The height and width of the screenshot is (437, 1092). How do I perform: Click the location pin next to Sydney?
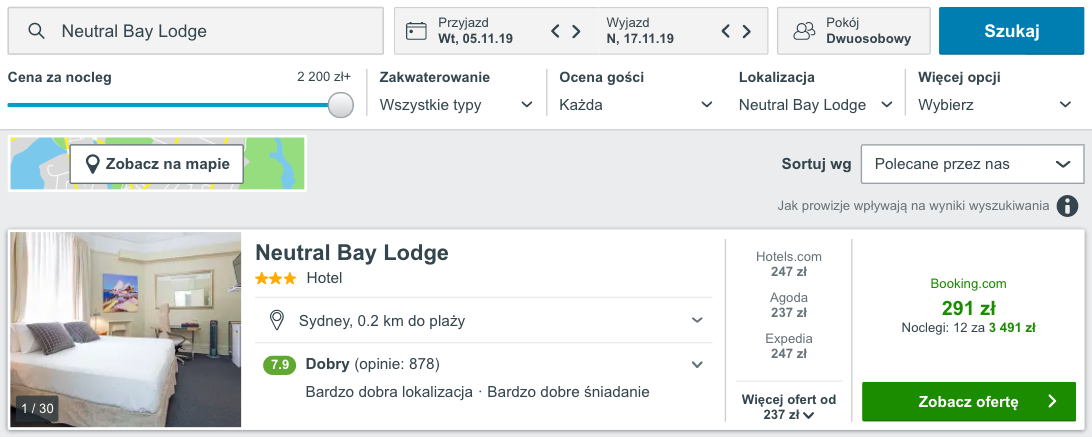277,321
